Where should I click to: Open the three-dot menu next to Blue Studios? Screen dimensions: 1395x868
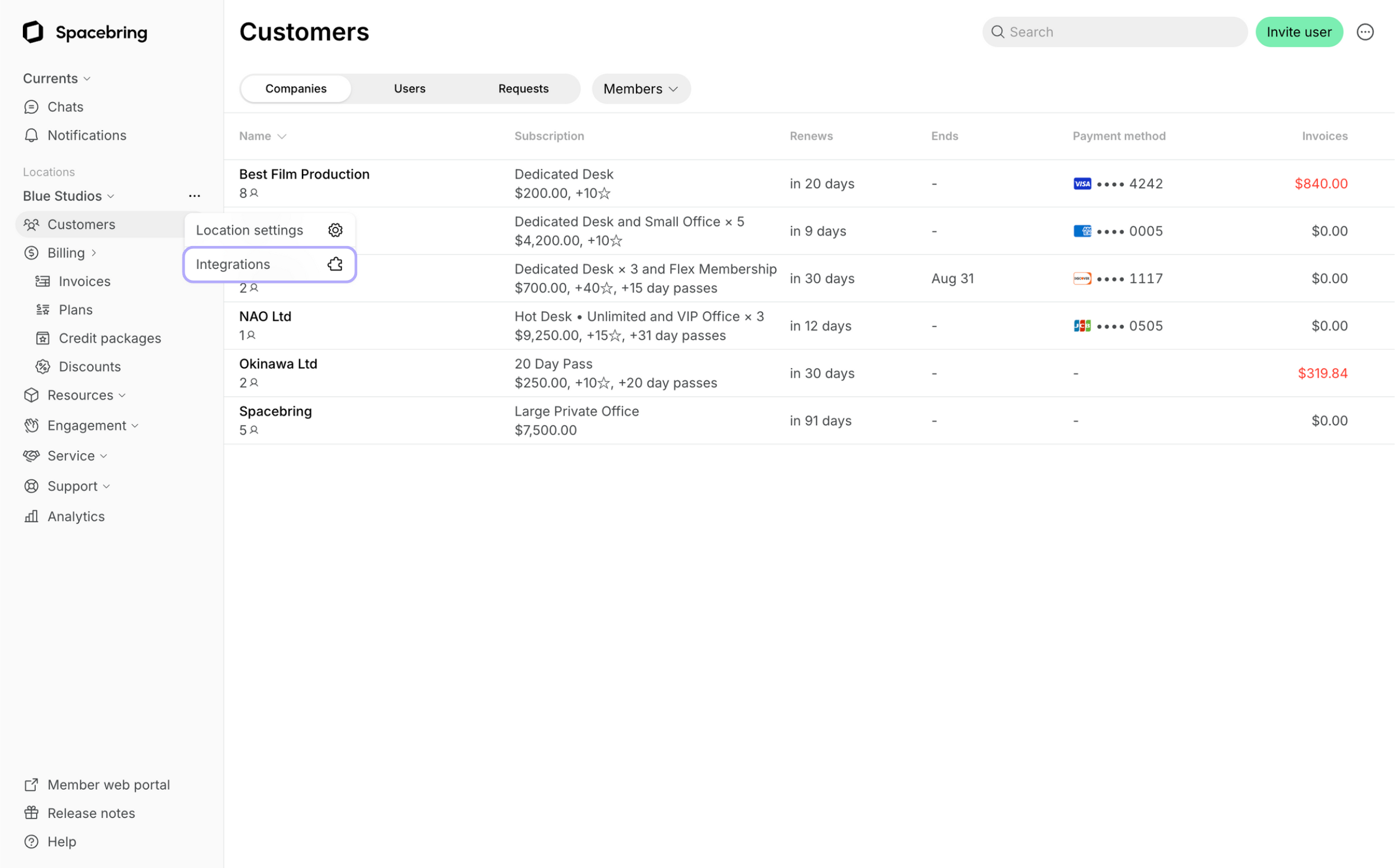coord(195,196)
